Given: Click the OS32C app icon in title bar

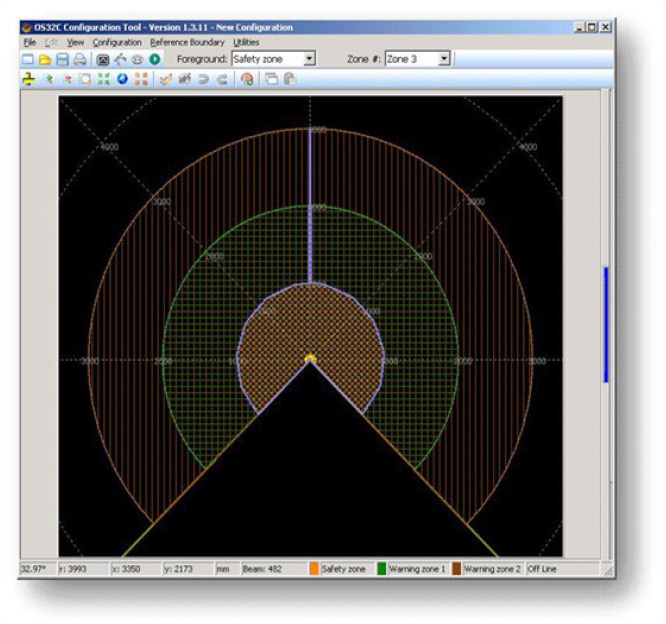Looking at the screenshot, I should 27,28.
